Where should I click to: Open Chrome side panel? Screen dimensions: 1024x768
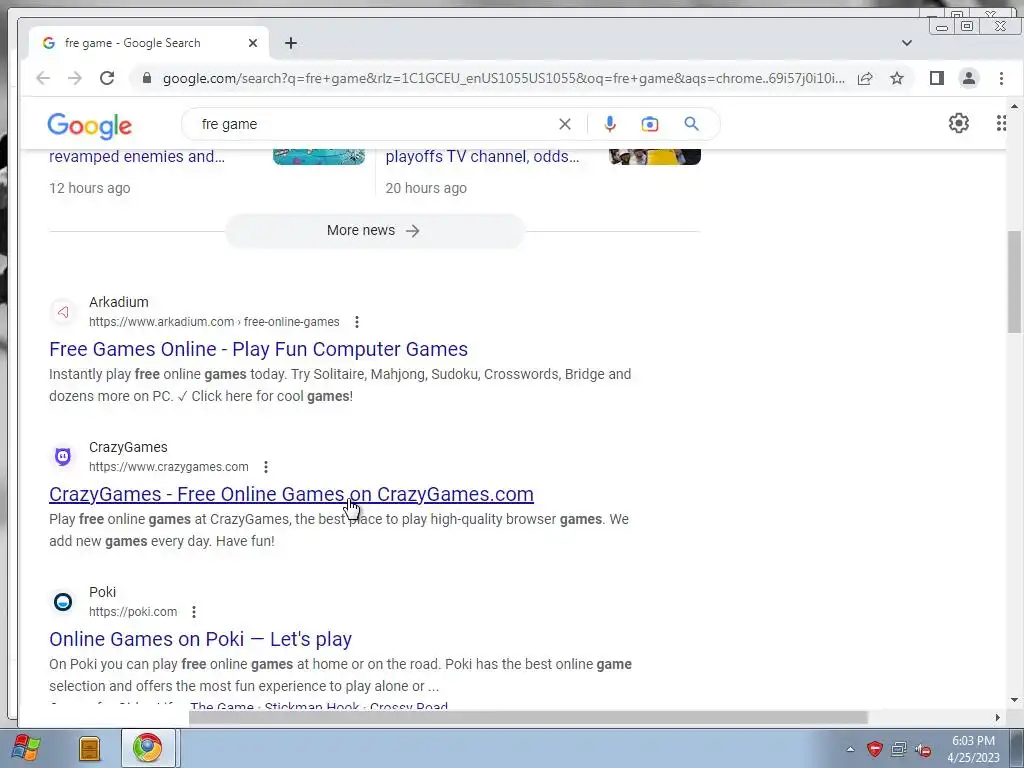(x=936, y=78)
